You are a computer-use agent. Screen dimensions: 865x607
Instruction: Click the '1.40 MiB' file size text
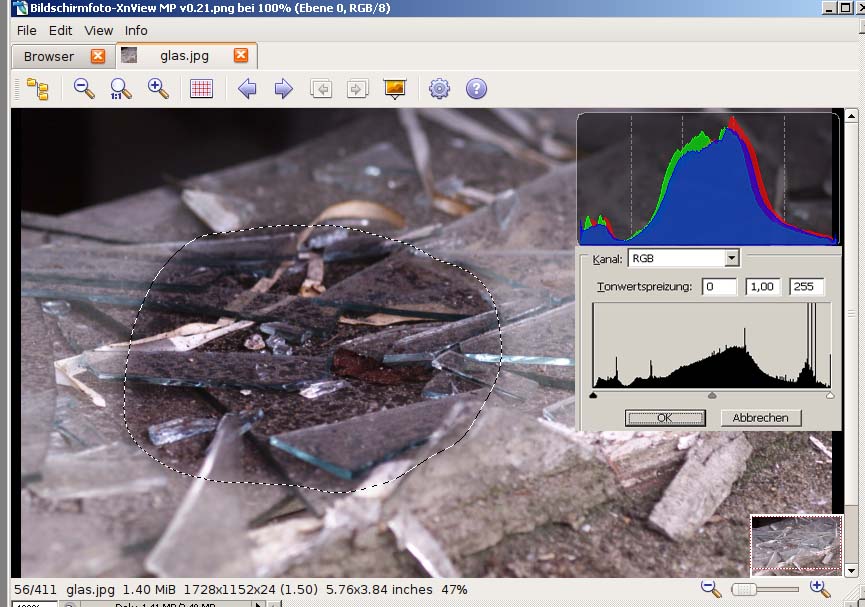click(149, 589)
